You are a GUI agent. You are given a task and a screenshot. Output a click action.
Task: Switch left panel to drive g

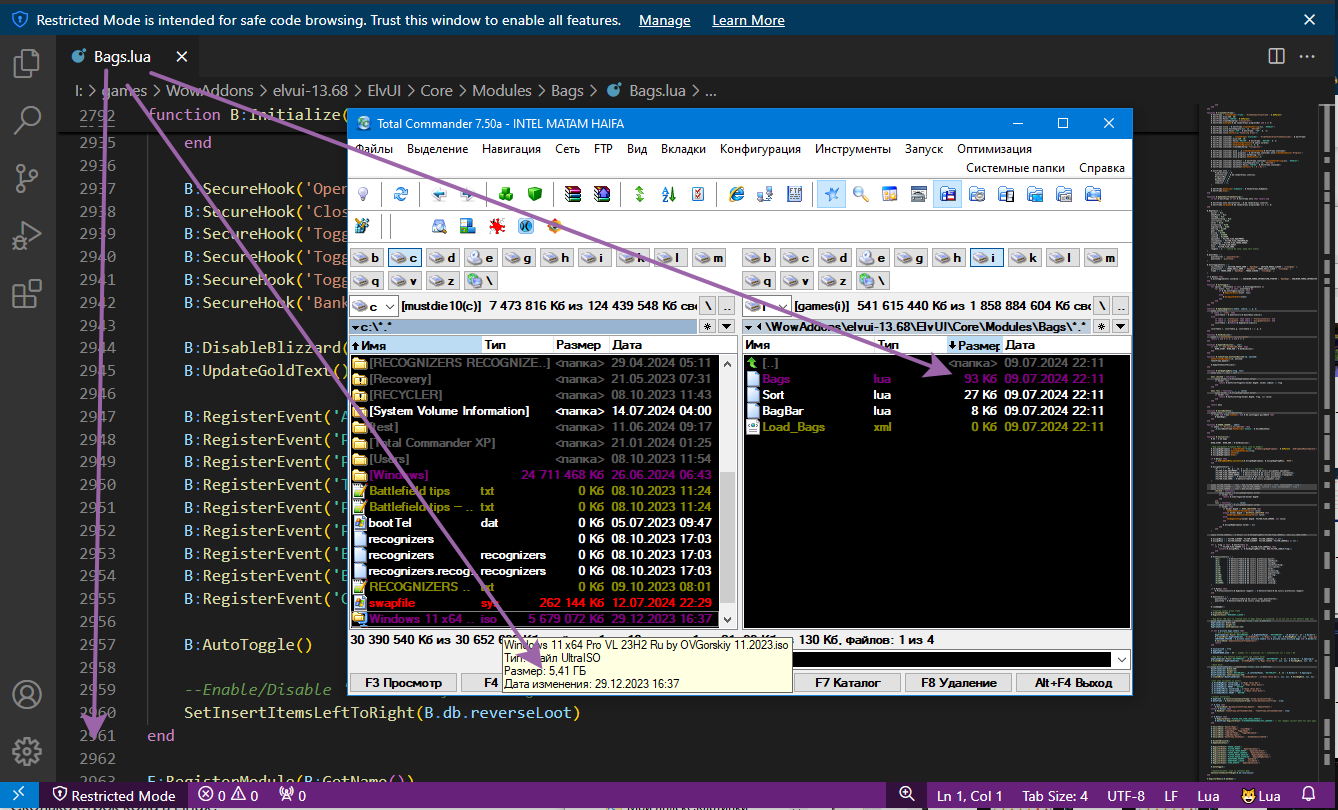pos(519,258)
